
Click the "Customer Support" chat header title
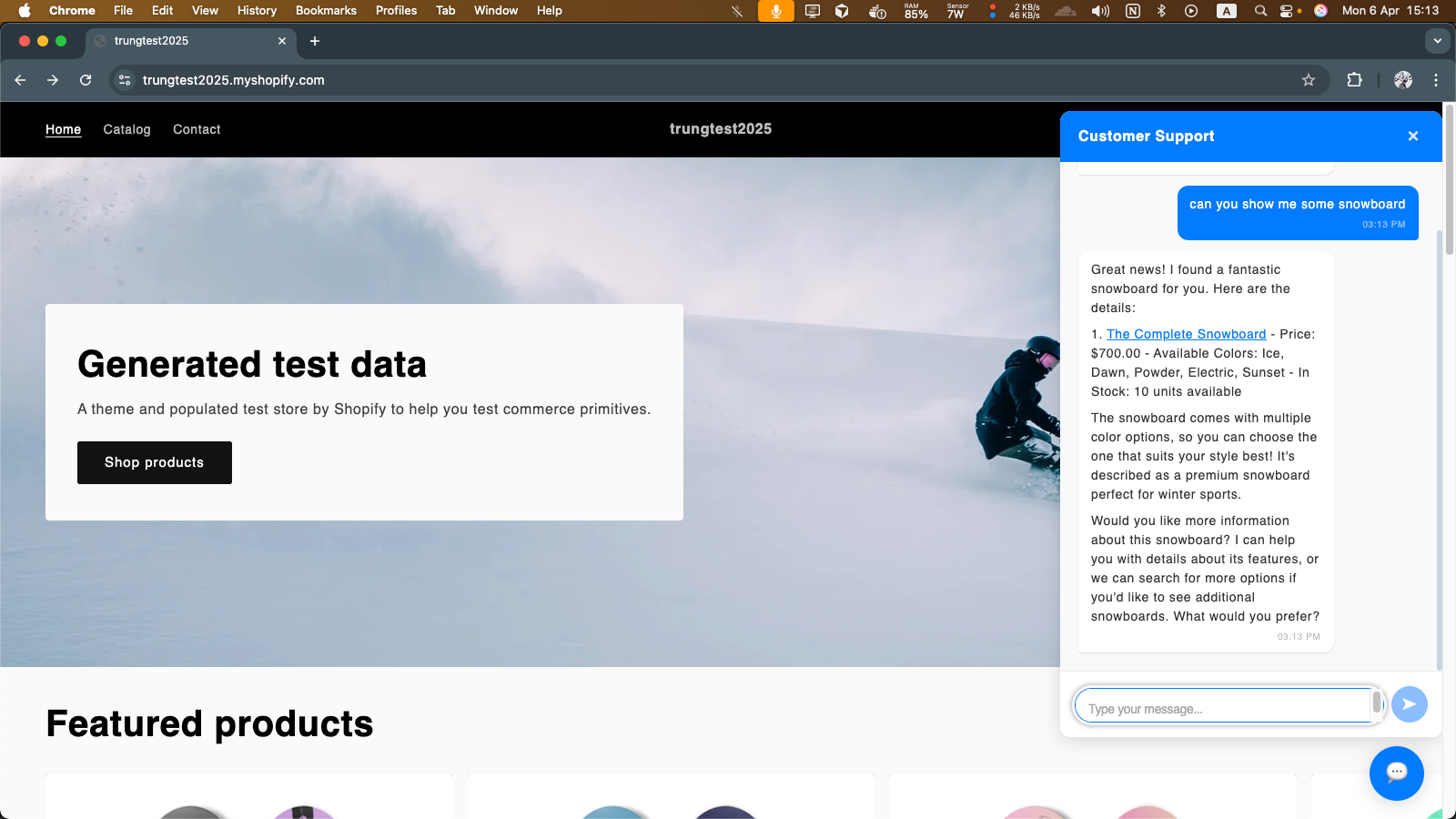pyautogui.click(x=1147, y=136)
